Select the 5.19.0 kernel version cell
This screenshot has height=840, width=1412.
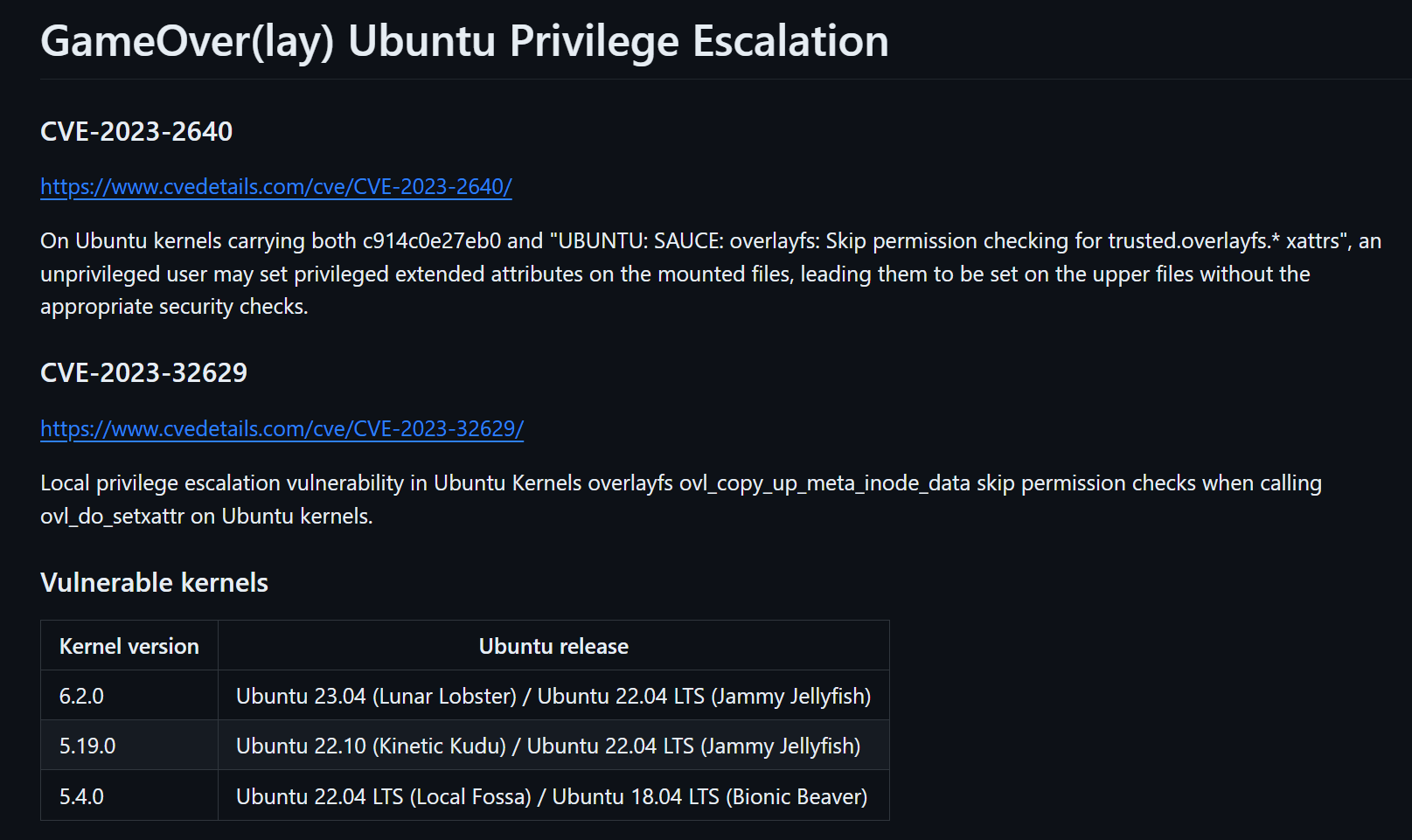point(87,746)
